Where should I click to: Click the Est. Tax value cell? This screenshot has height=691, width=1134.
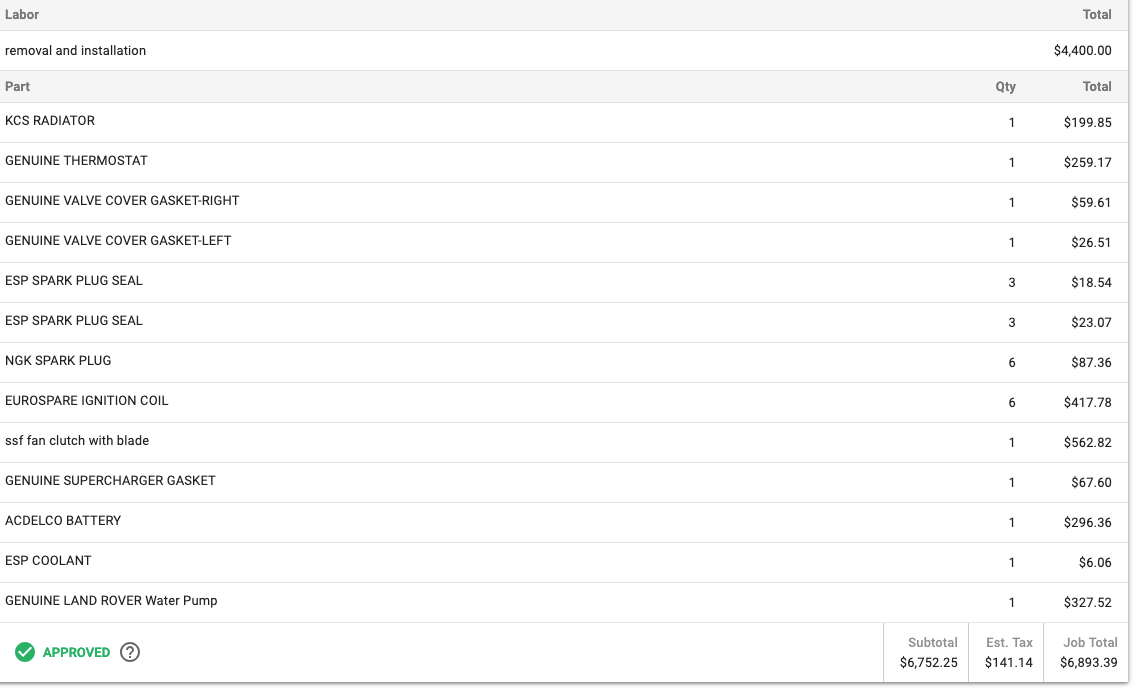[1008, 662]
